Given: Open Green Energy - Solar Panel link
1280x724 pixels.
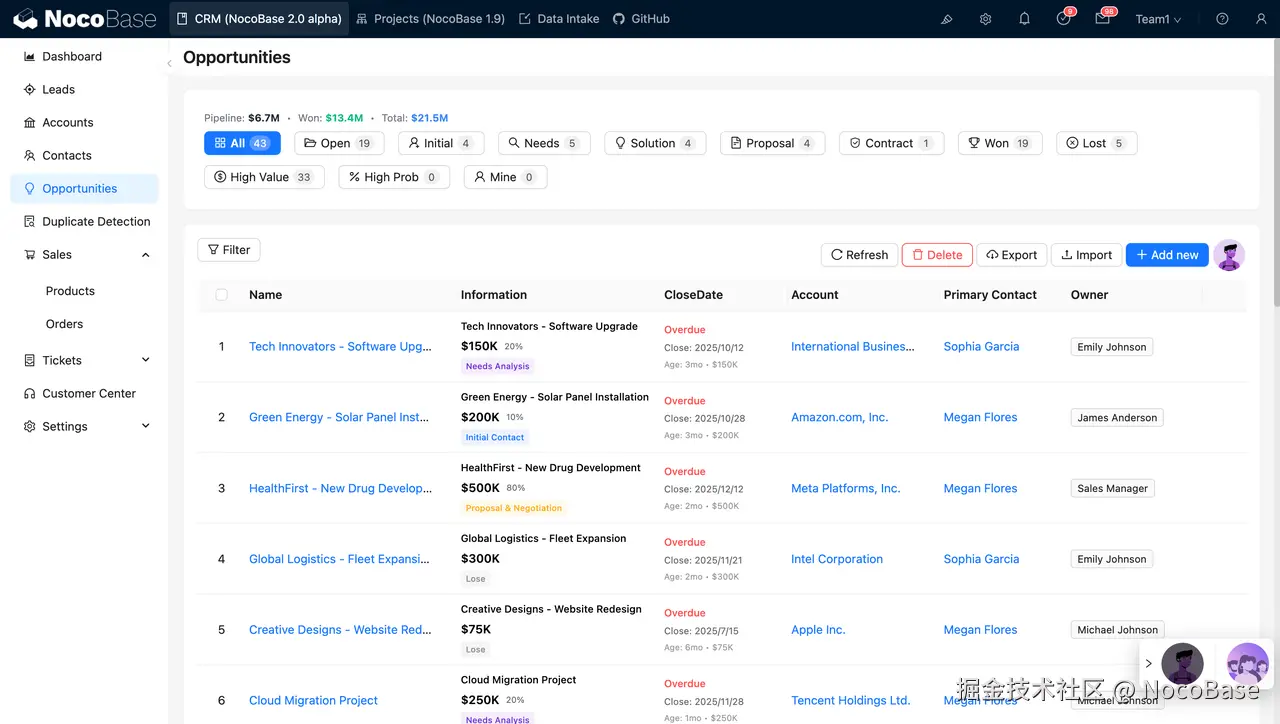Looking at the screenshot, I should tap(339, 418).
